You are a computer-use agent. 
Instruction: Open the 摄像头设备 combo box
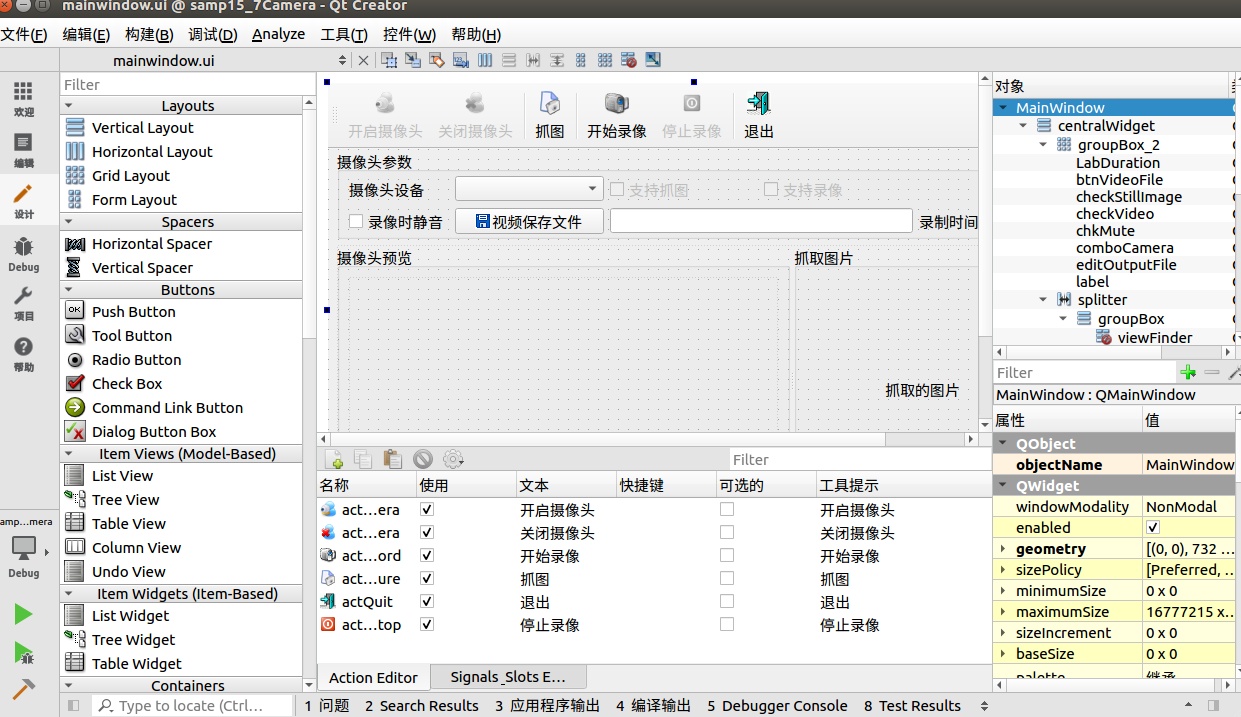(529, 188)
